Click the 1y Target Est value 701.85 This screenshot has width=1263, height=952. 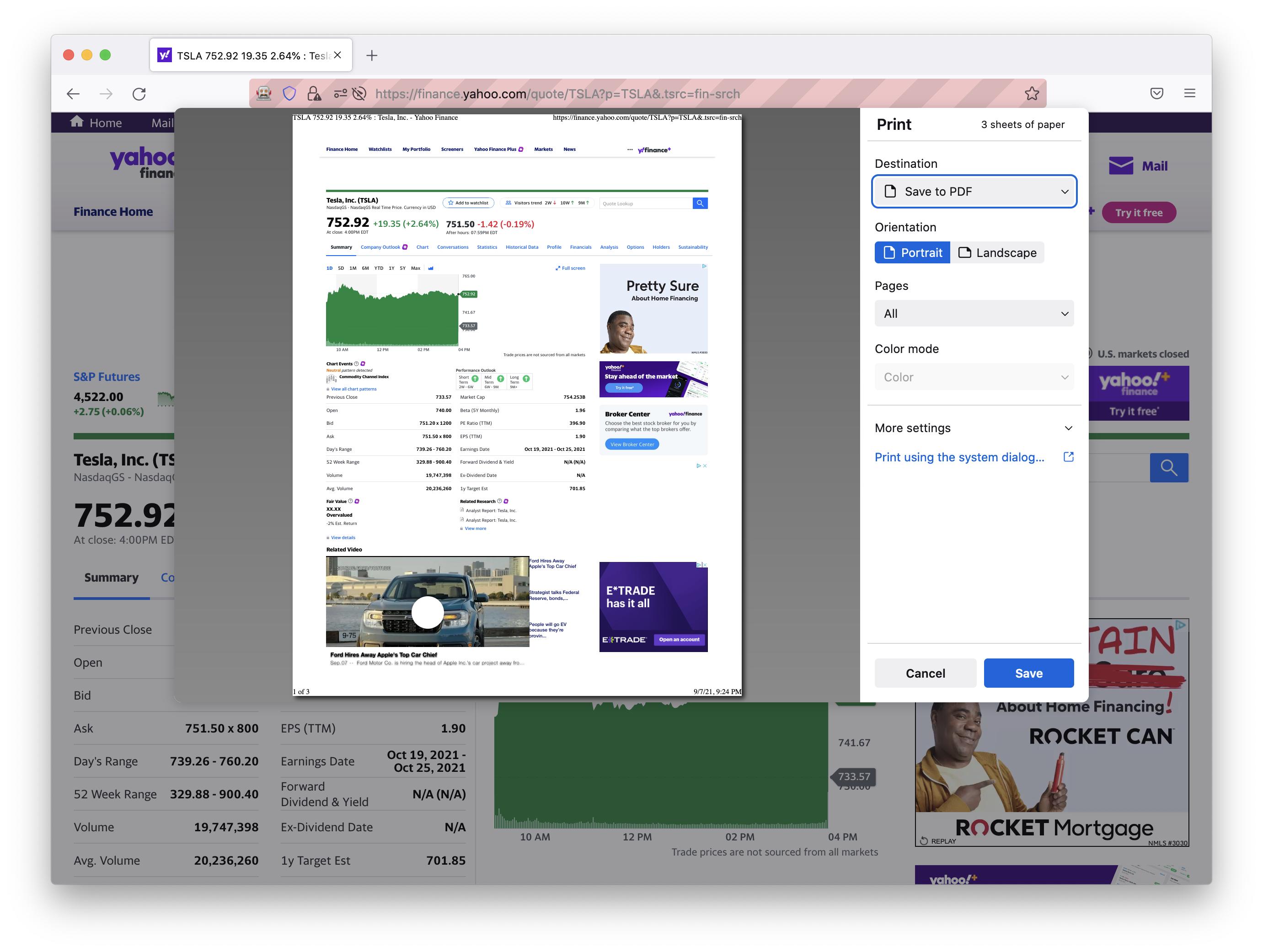point(446,861)
